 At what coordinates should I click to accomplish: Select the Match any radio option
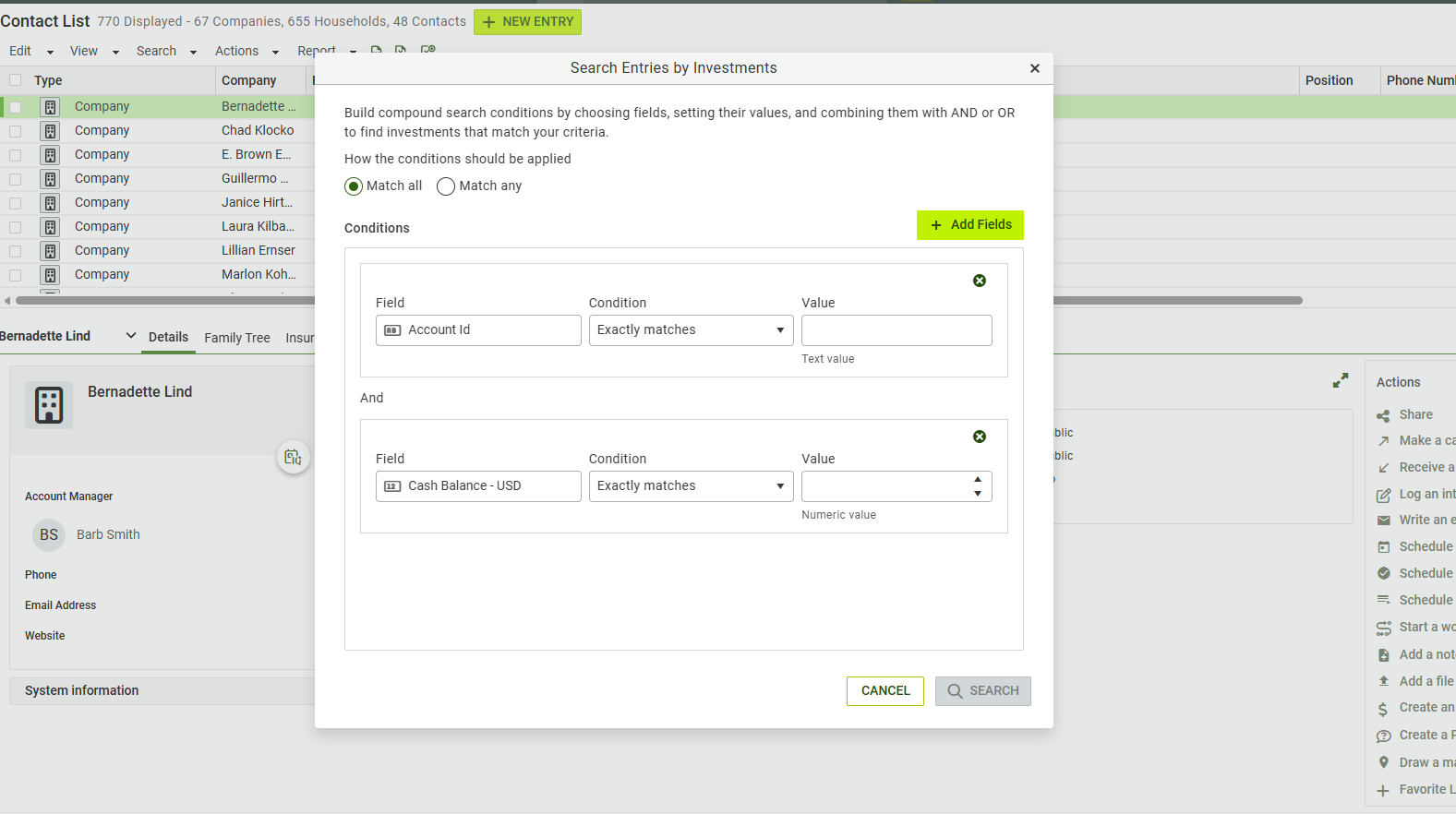pos(446,186)
